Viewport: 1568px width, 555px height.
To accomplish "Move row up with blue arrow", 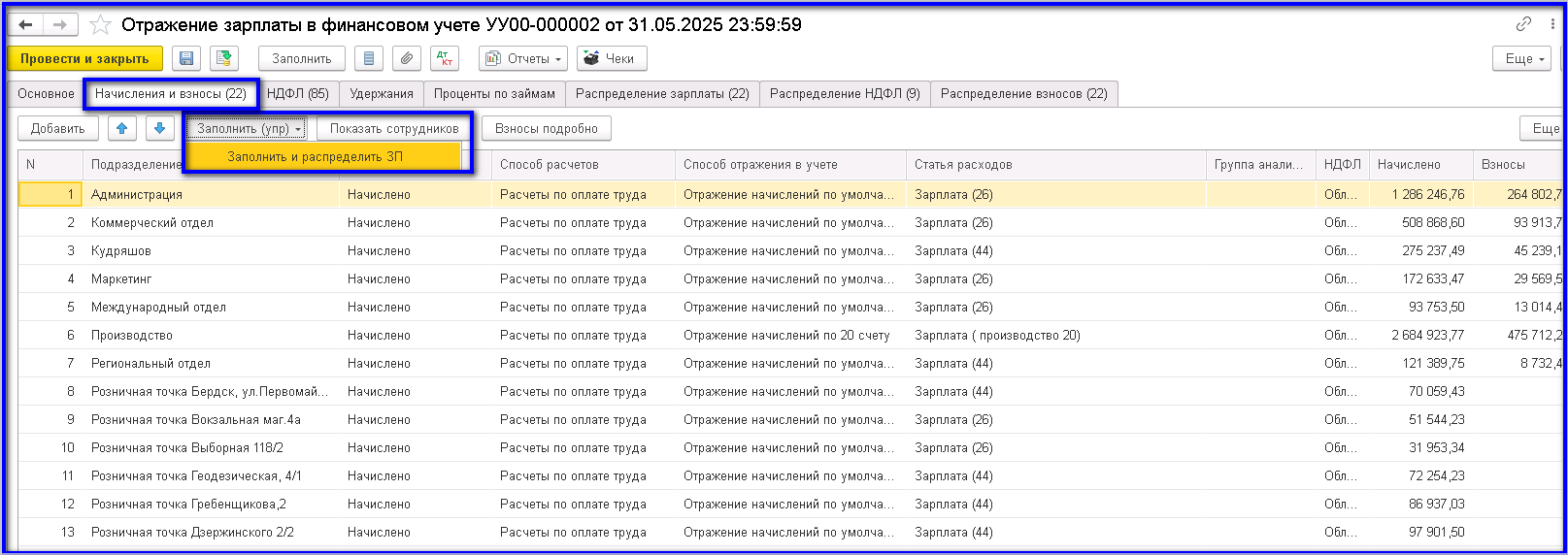I will (121, 128).
